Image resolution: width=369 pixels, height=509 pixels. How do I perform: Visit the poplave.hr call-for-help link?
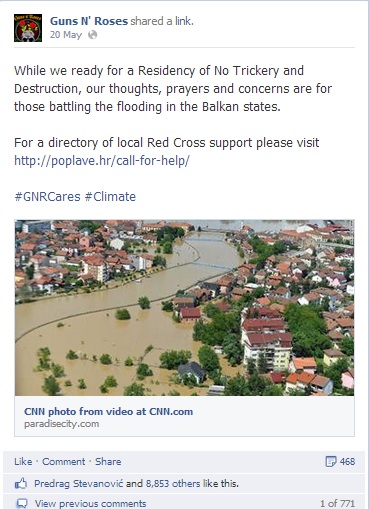(102, 161)
